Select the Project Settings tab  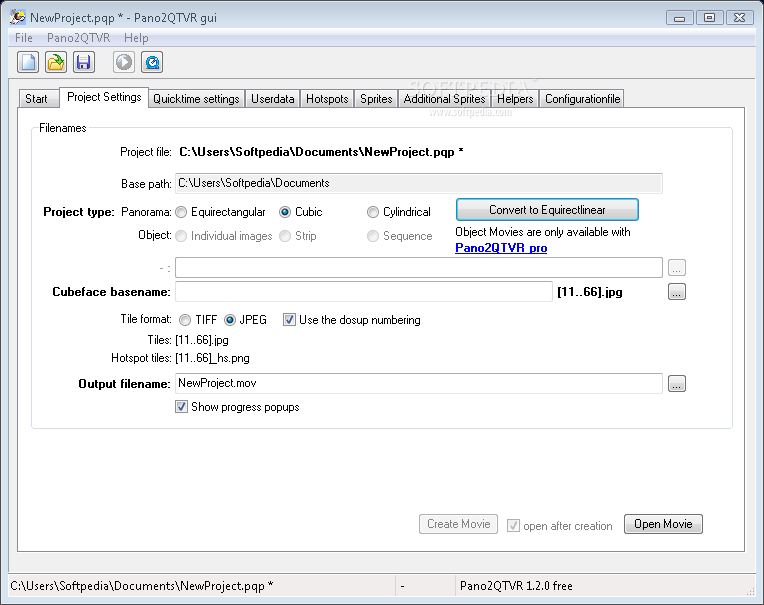coord(104,97)
